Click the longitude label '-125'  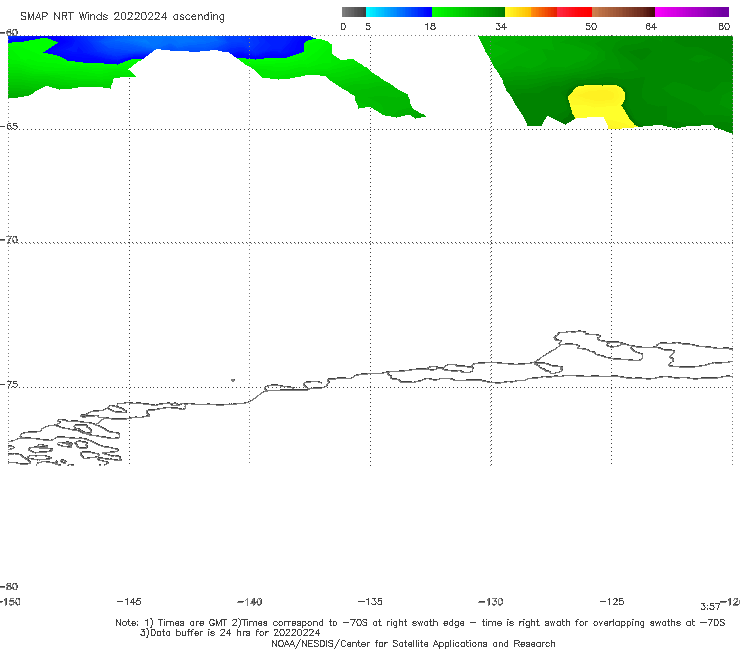point(612,601)
